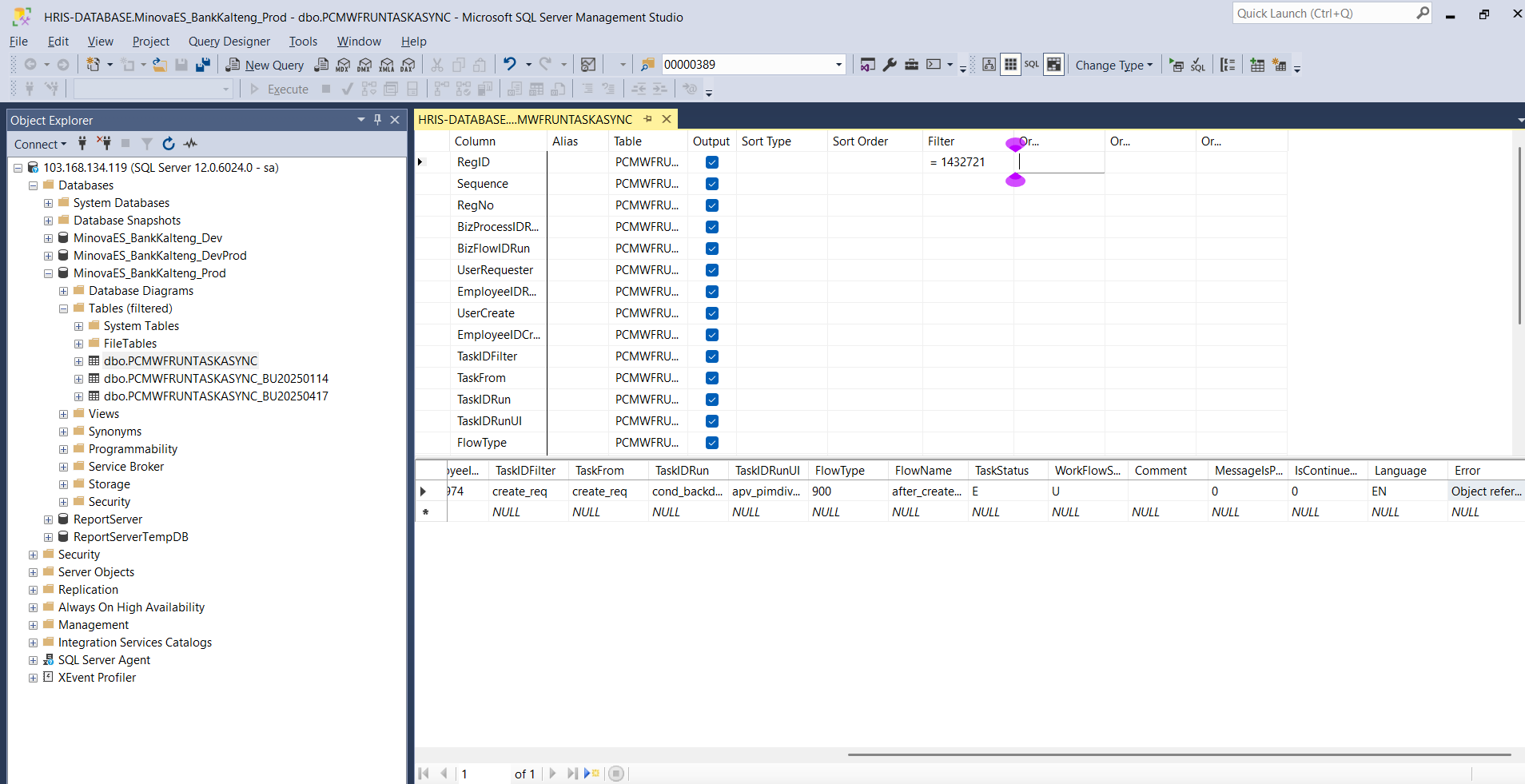Open the Window menu
The height and width of the screenshot is (784, 1525).
(359, 42)
